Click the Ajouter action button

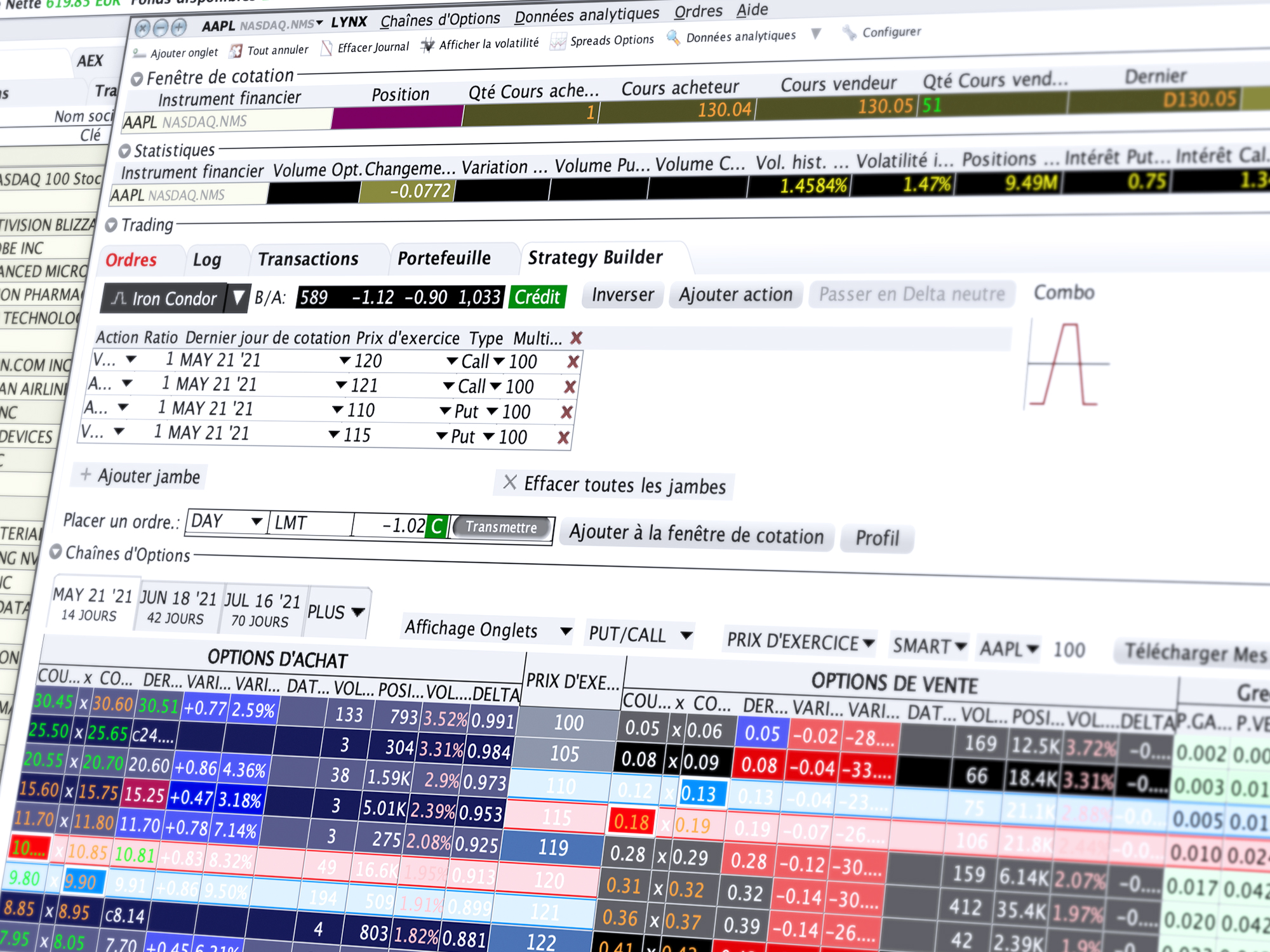click(x=735, y=294)
